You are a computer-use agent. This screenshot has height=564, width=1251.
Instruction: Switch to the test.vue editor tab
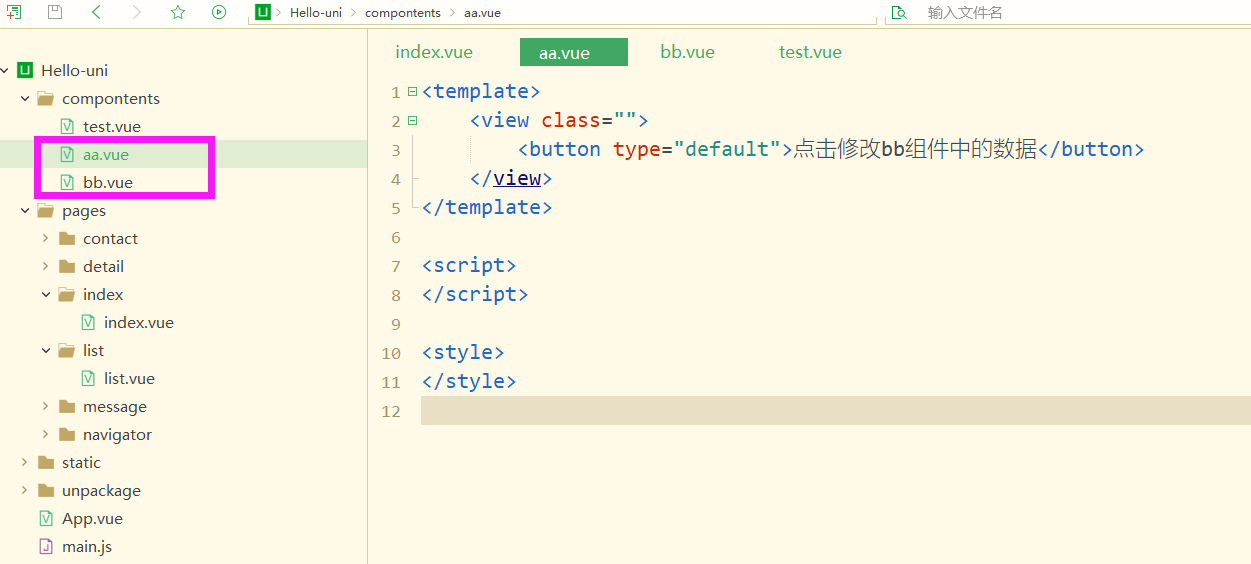(x=810, y=52)
